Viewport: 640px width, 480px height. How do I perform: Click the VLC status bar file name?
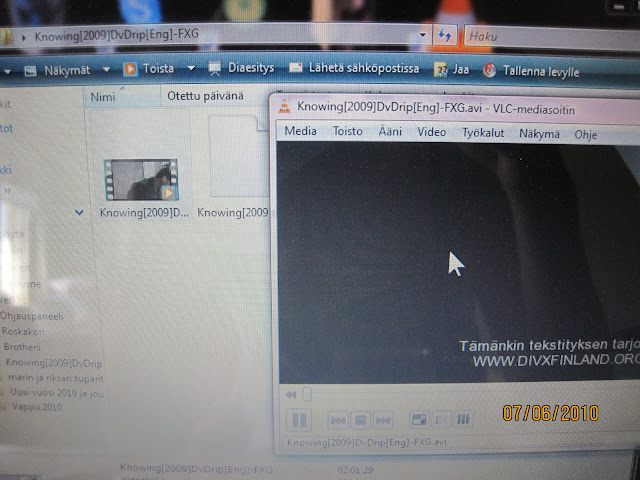click(x=367, y=442)
